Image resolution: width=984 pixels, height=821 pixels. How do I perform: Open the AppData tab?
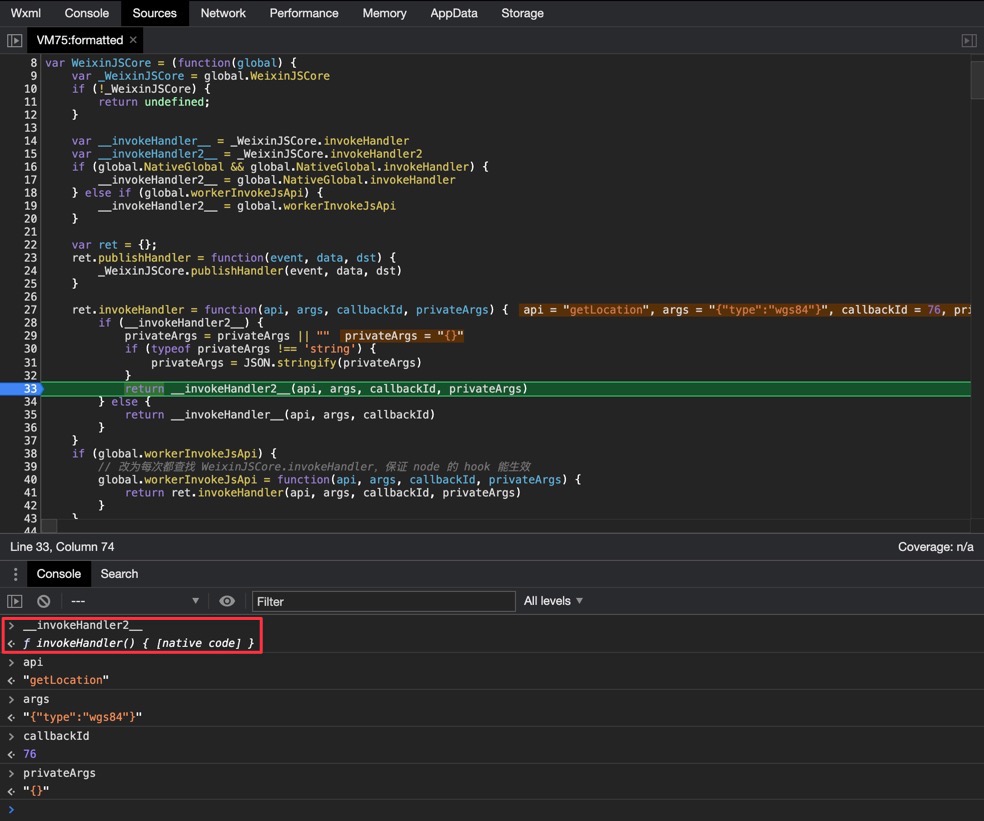tap(453, 13)
